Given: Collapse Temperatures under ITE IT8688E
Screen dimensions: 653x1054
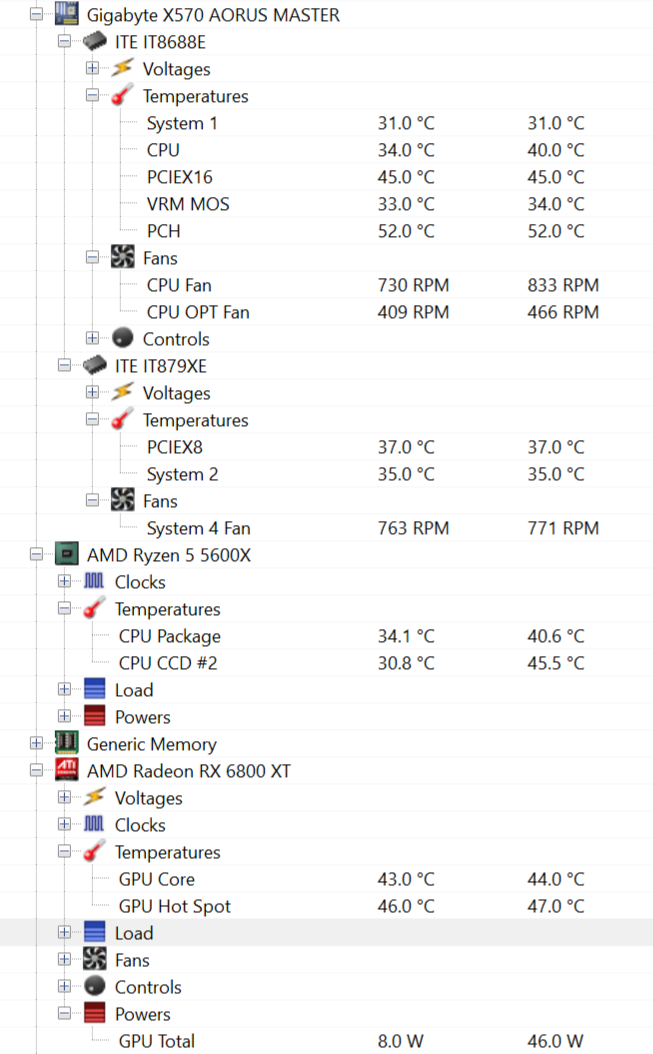Looking at the screenshot, I should pos(92,95).
